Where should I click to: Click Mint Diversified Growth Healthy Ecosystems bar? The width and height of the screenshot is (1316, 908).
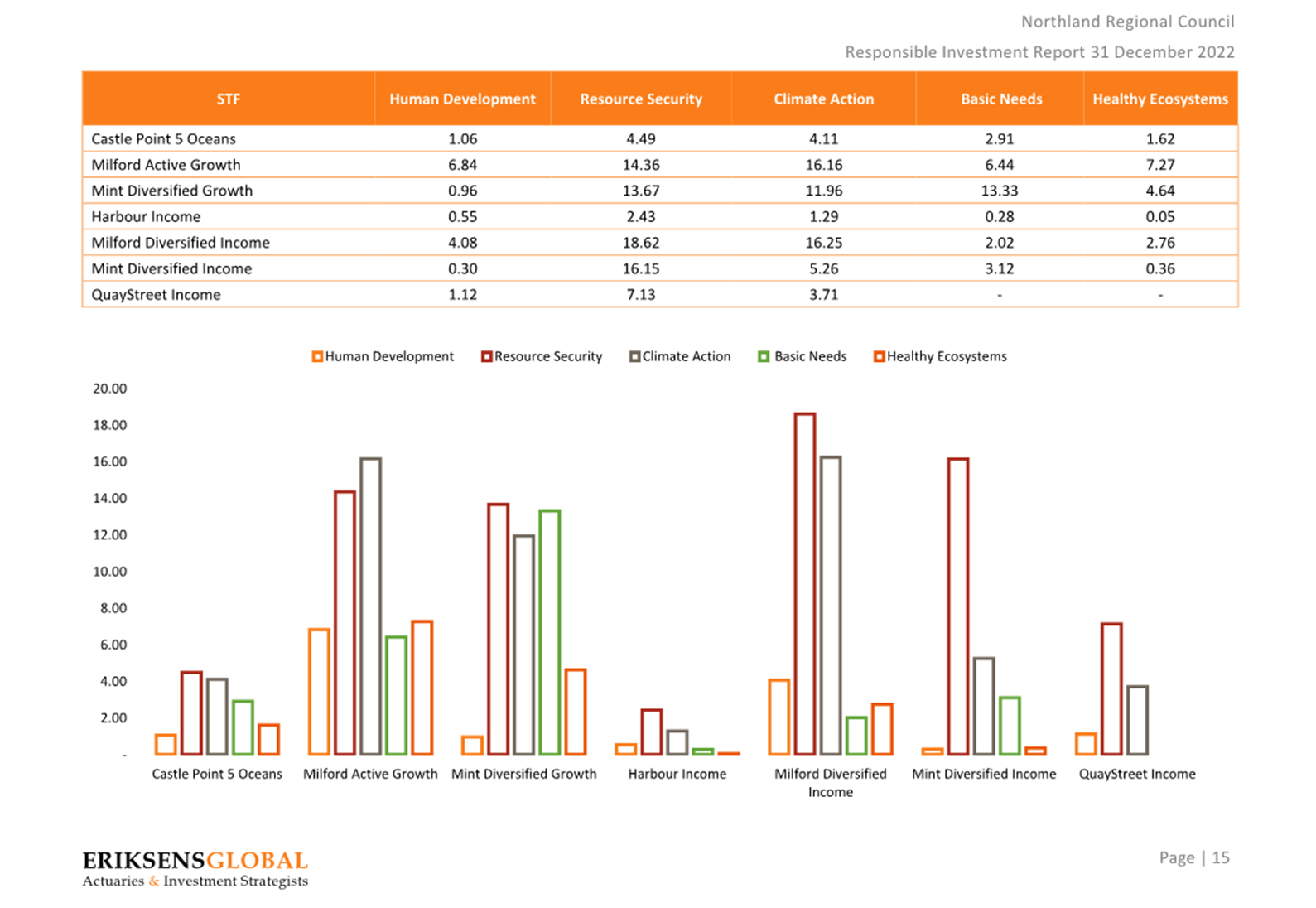tap(576, 712)
